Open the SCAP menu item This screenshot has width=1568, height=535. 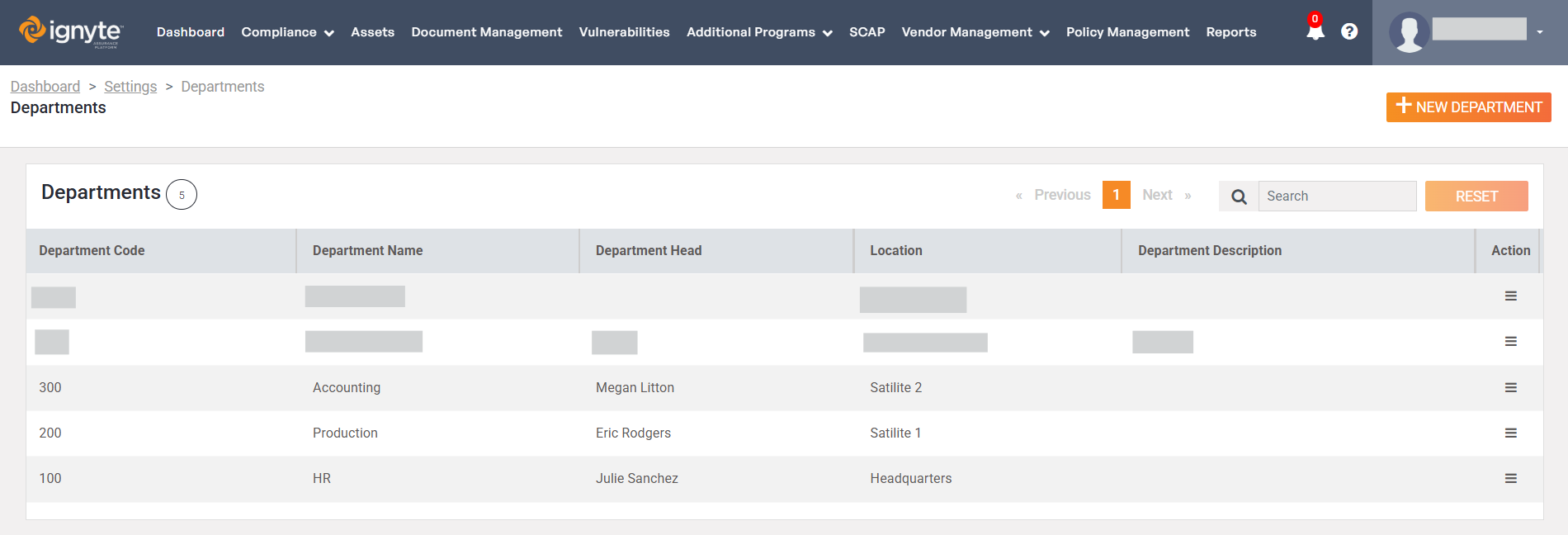pyautogui.click(x=867, y=32)
